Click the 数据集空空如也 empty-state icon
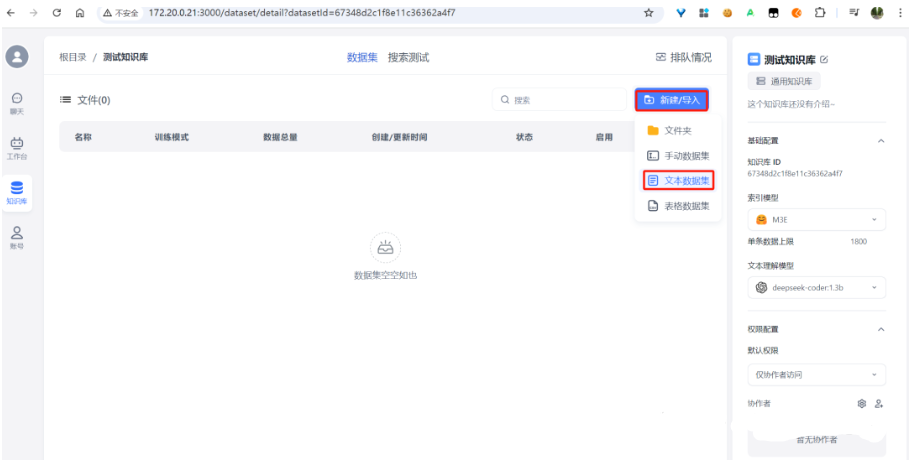Viewport: 917px width, 468px height. [x=385, y=248]
